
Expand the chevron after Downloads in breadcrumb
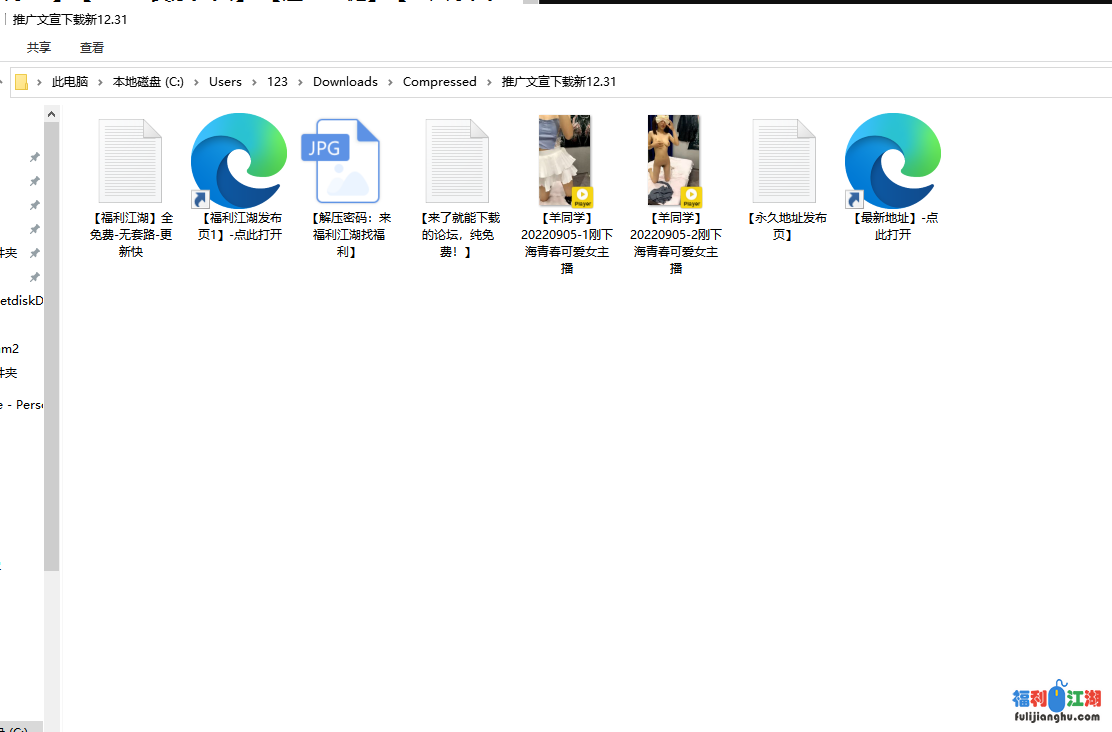click(391, 82)
